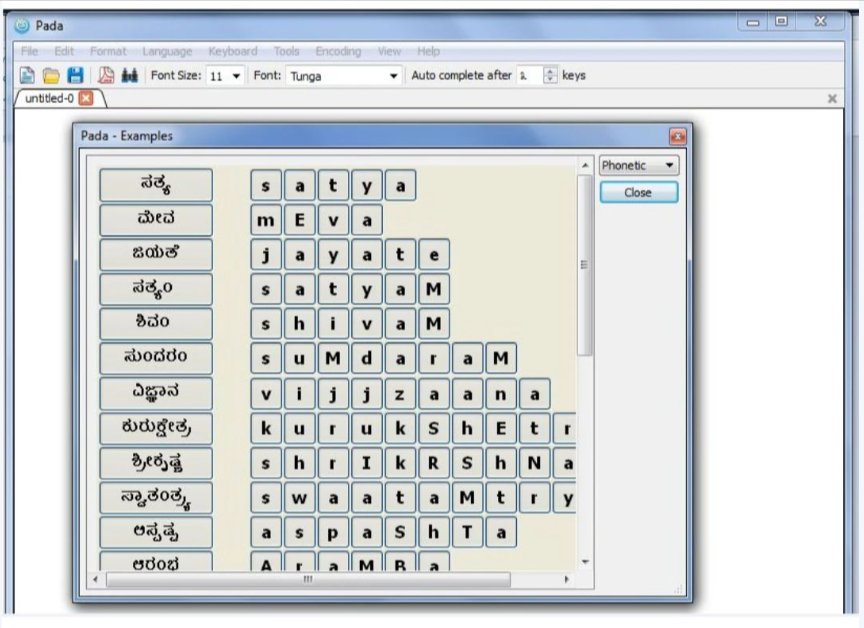The image size is (864, 628).
Task: Click the Export to PDF icon
Action: pyautogui.click(x=106, y=75)
